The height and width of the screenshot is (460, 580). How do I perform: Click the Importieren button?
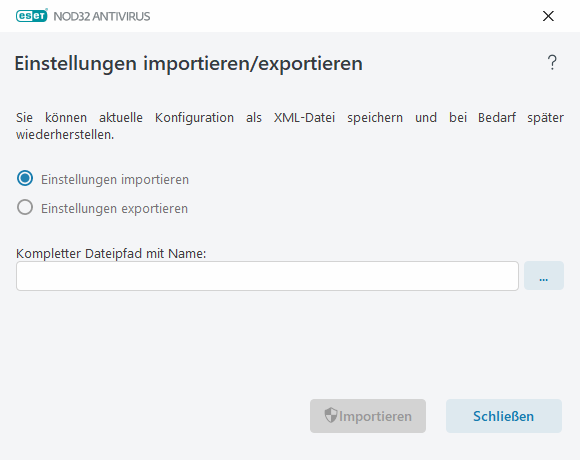click(x=368, y=416)
